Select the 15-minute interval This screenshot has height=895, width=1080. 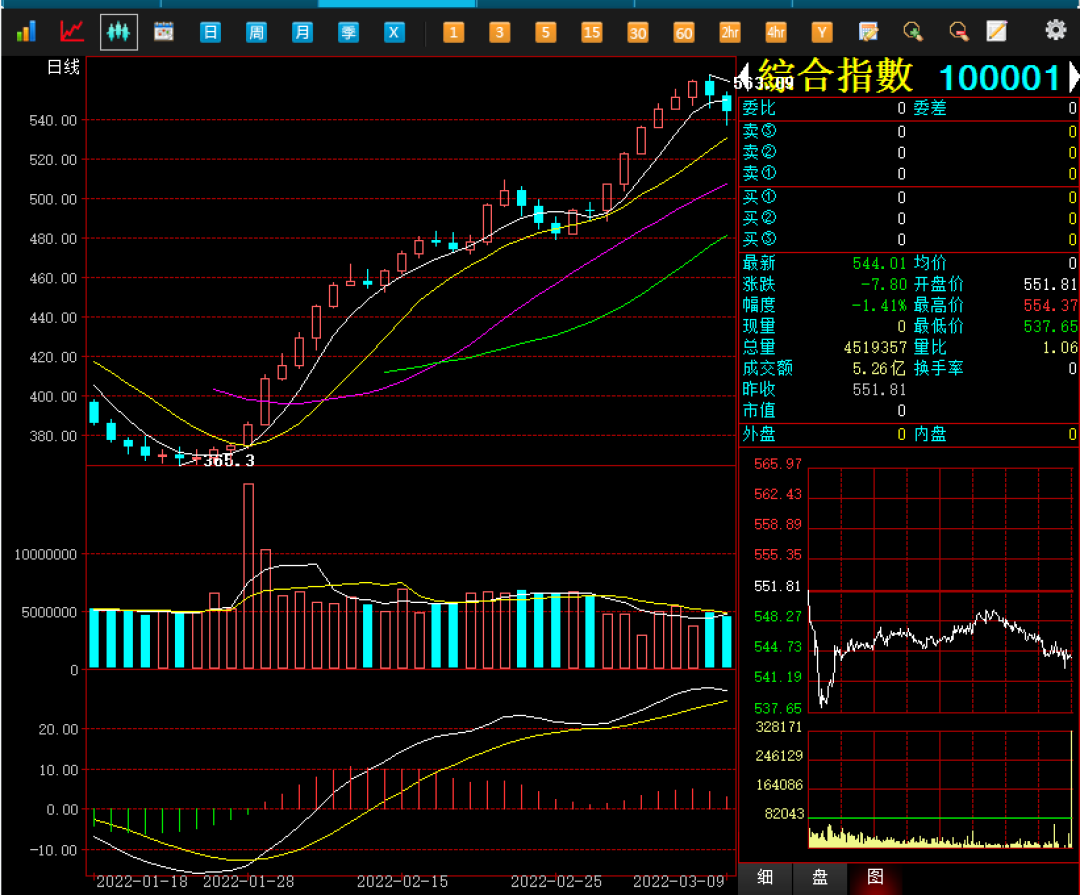pyautogui.click(x=592, y=32)
